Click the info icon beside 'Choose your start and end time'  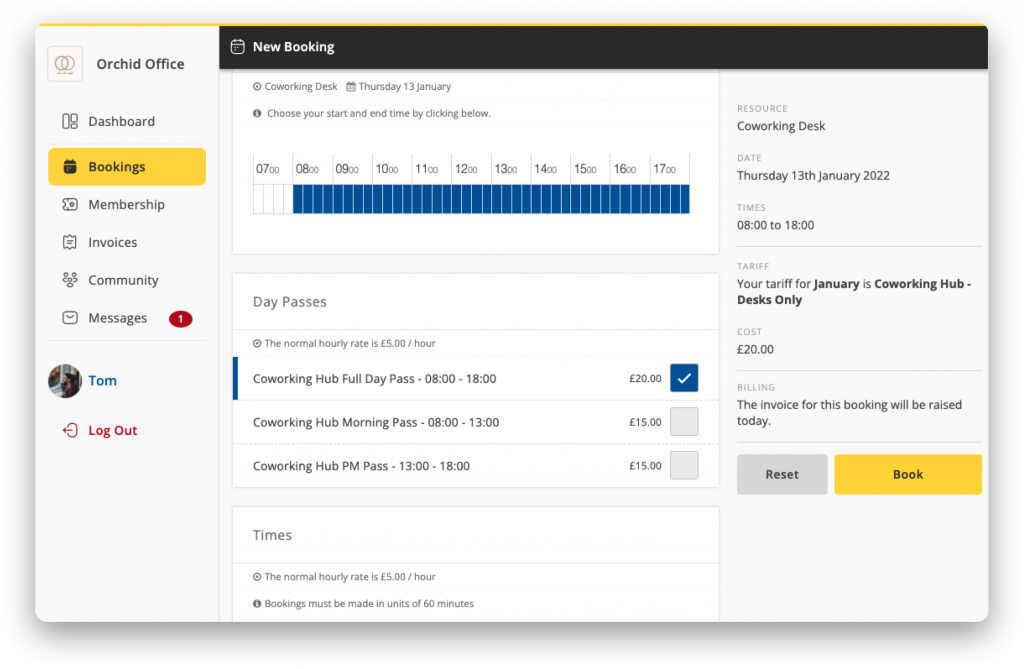click(x=257, y=114)
